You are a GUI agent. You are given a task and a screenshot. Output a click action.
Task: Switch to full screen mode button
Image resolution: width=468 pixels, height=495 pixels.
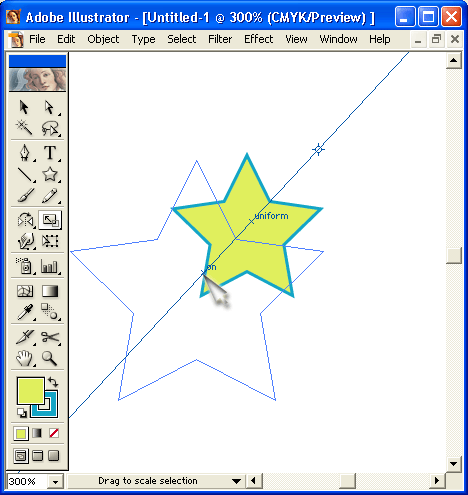54,456
